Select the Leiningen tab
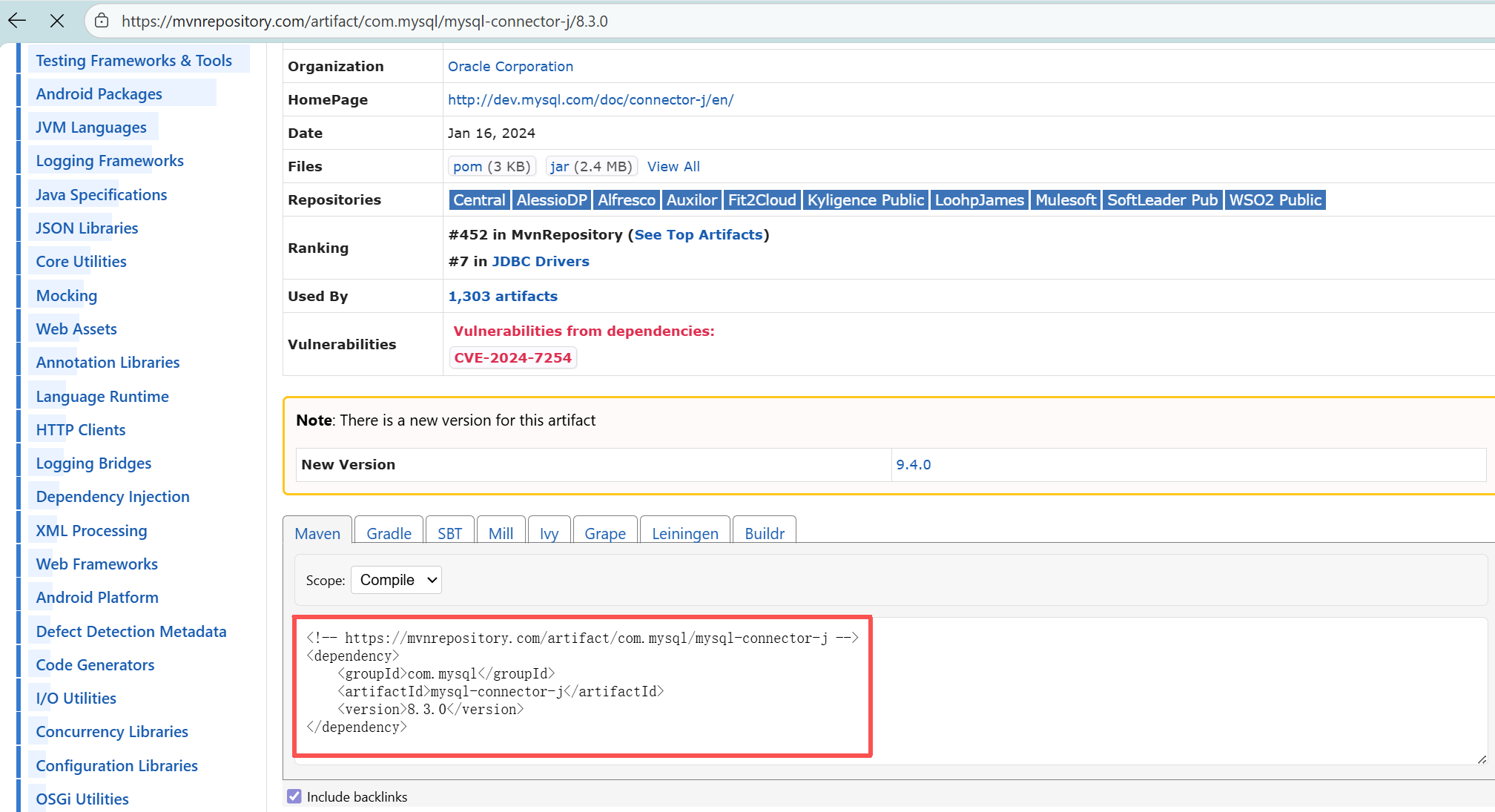1495x812 pixels. tap(684, 533)
